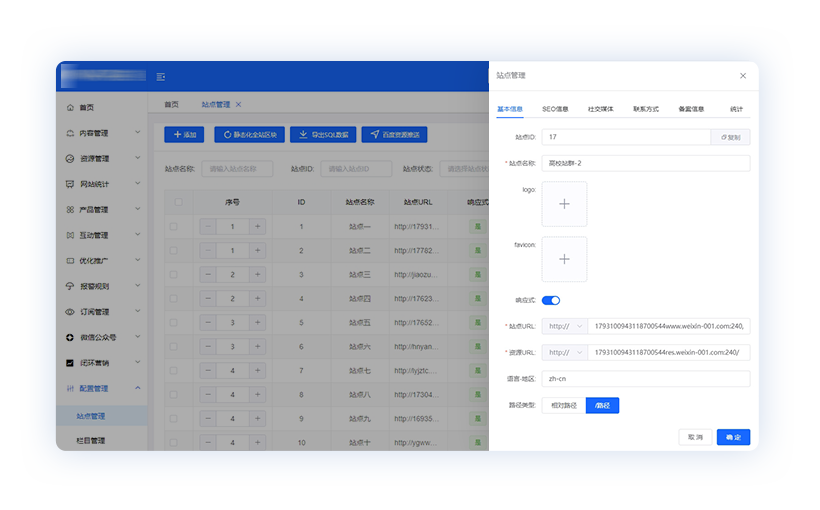Viewport: 820px width, 510px height.
Task: Focus the 站点ID search input
Action: tap(356, 169)
